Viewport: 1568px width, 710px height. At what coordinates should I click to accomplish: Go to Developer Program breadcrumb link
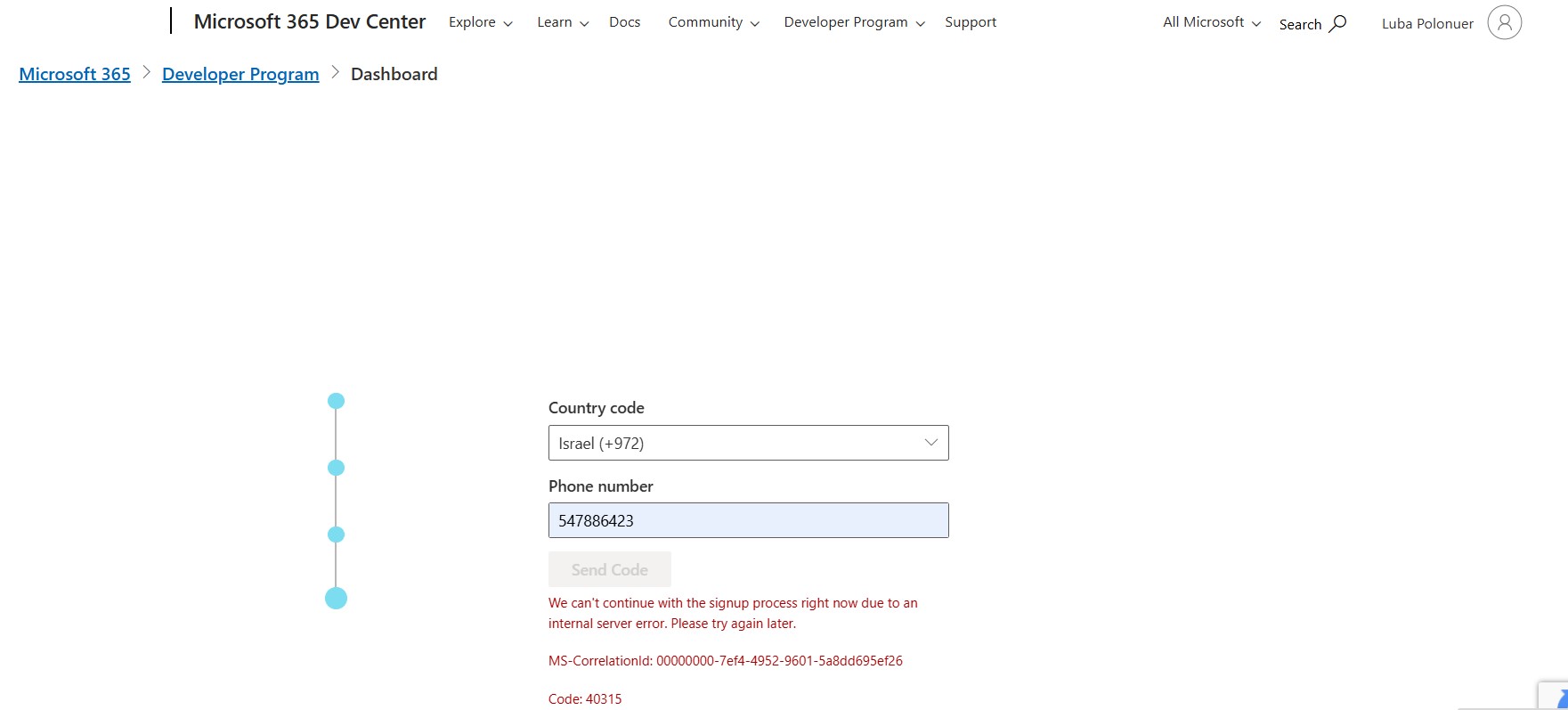pos(240,74)
